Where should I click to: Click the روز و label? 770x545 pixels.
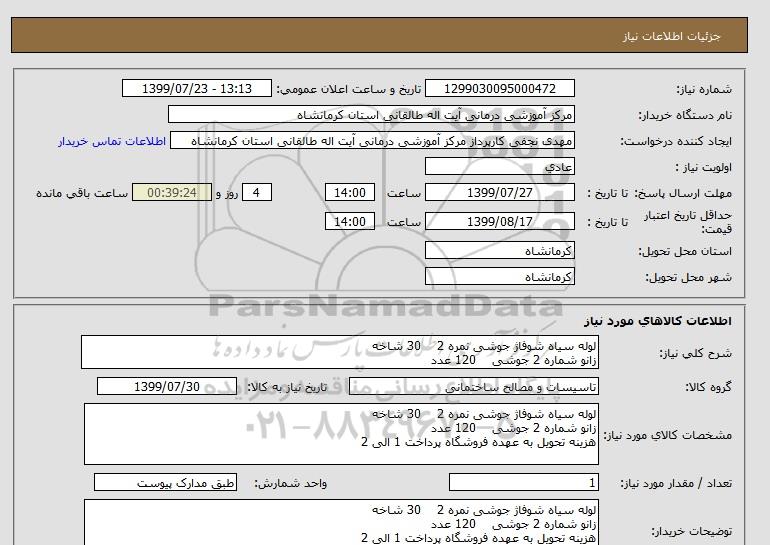pos(227,193)
